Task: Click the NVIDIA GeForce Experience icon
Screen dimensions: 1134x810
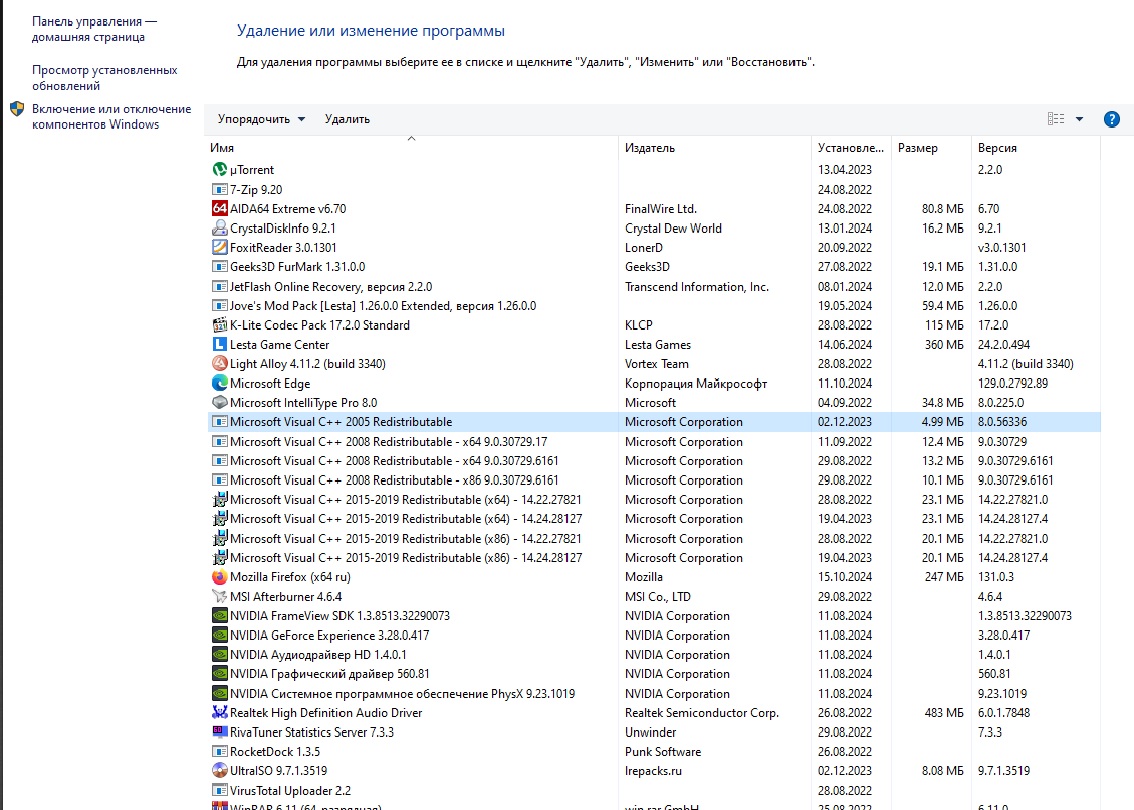Action: [x=220, y=635]
